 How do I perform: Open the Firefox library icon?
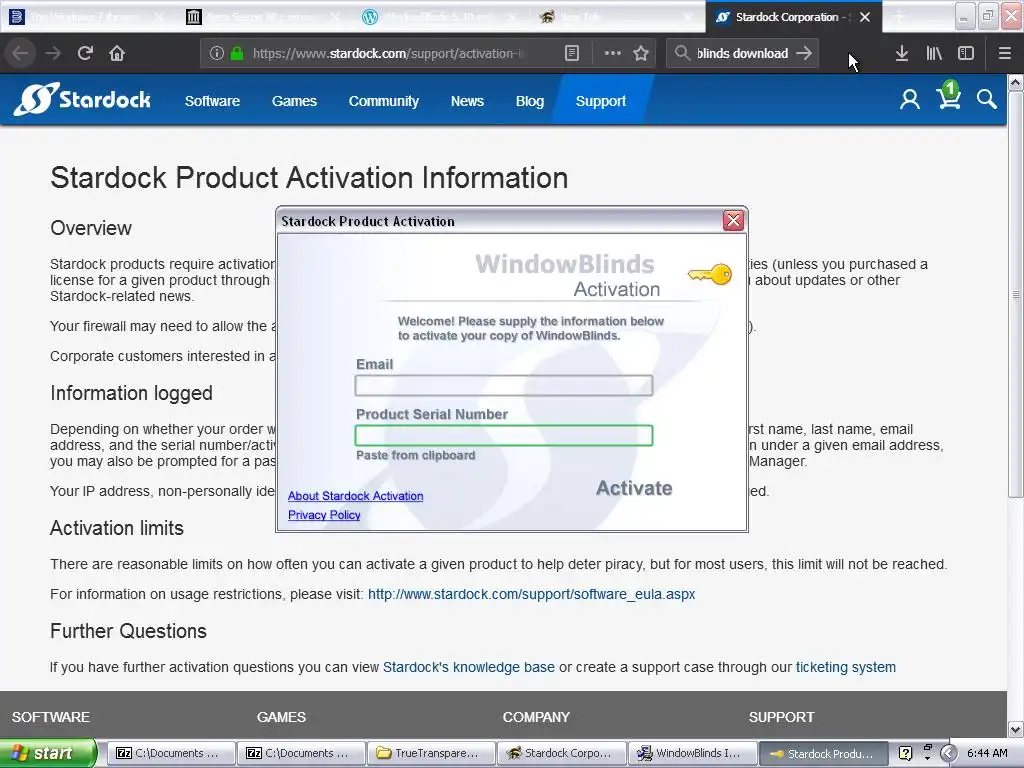click(x=934, y=53)
